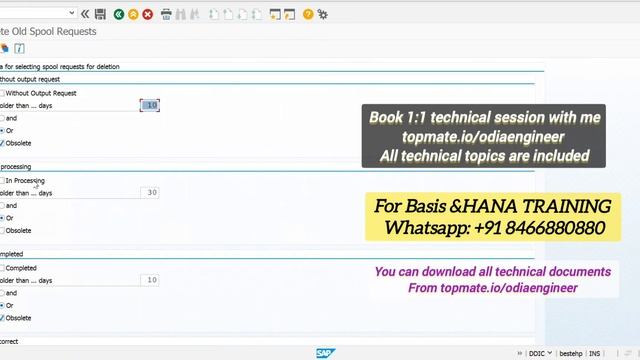Viewport: 640px width, 360px height.
Task: Click the Find binoculars icon
Action: pyautogui.click(x=180, y=15)
